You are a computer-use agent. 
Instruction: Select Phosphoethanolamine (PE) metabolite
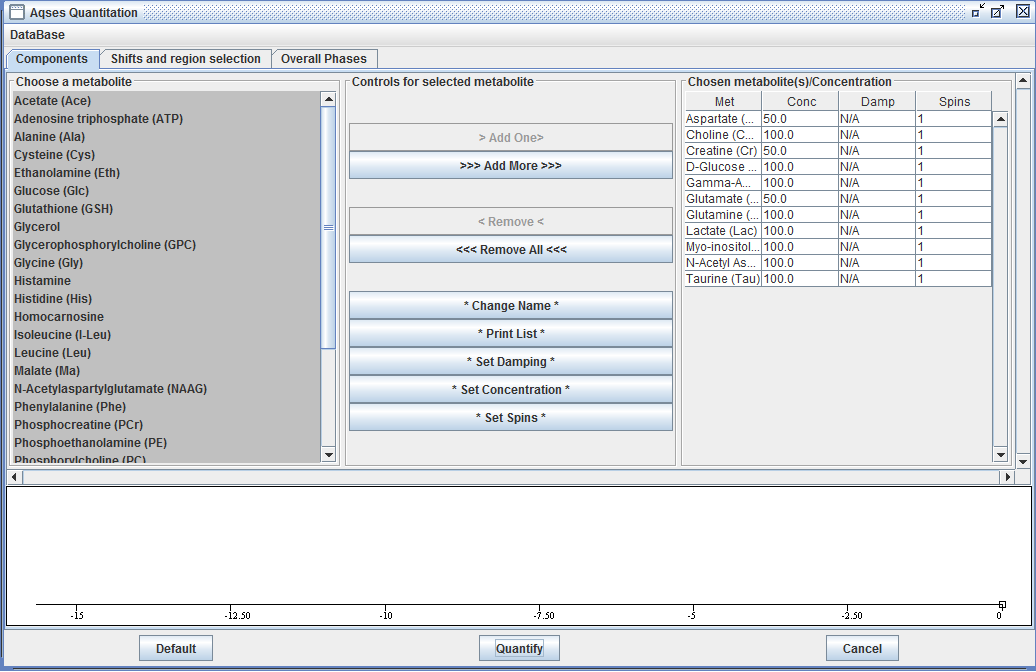(x=166, y=443)
